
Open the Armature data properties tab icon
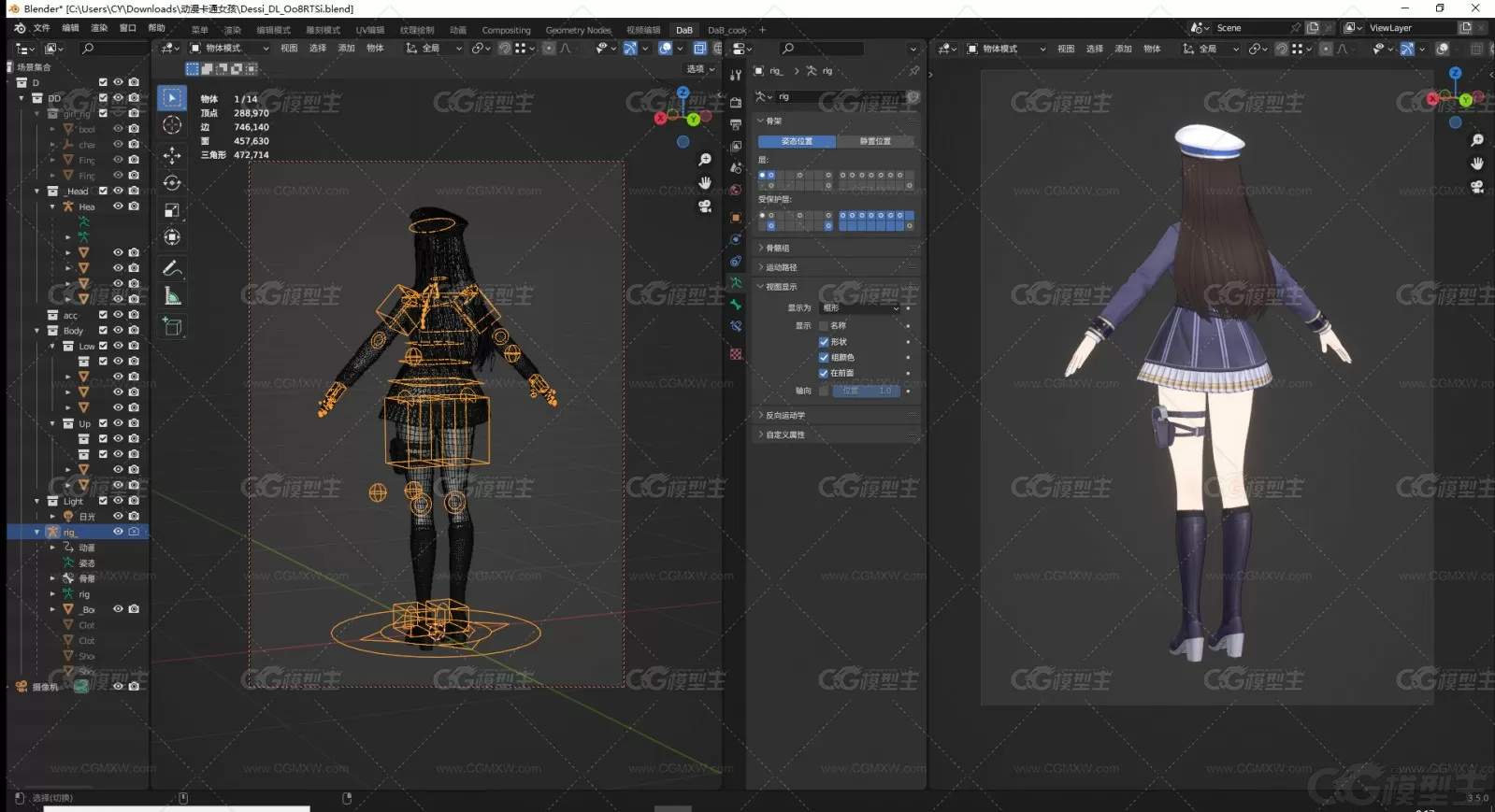pos(736,282)
